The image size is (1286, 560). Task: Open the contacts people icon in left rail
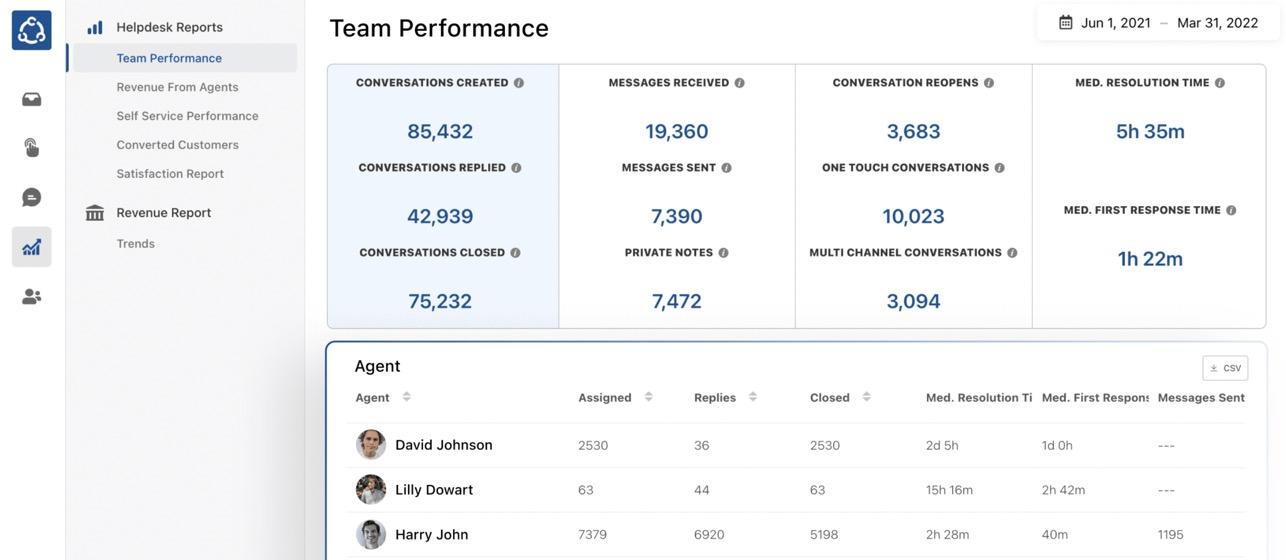31,296
